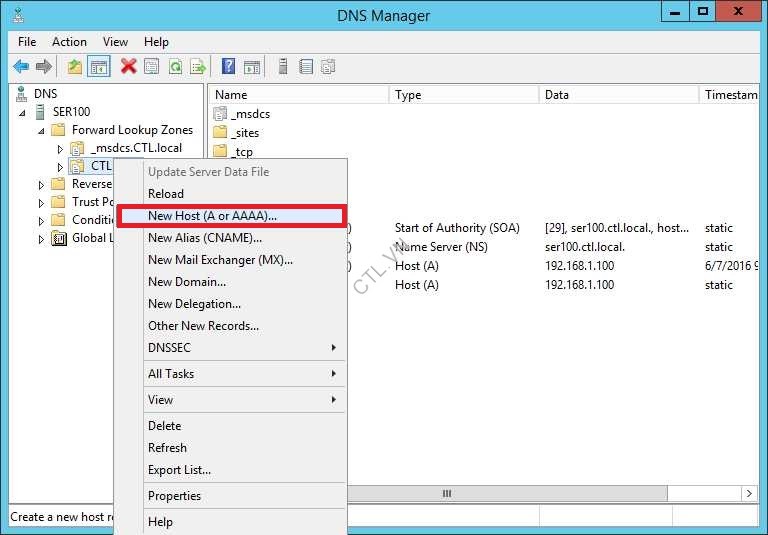Click Delete in the context menu
This screenshot has width=768, height=535.
(x=231, y=426)
